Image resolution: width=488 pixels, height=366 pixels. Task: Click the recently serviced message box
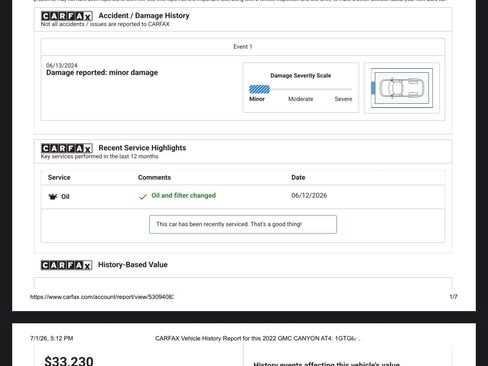pos(243,224)
